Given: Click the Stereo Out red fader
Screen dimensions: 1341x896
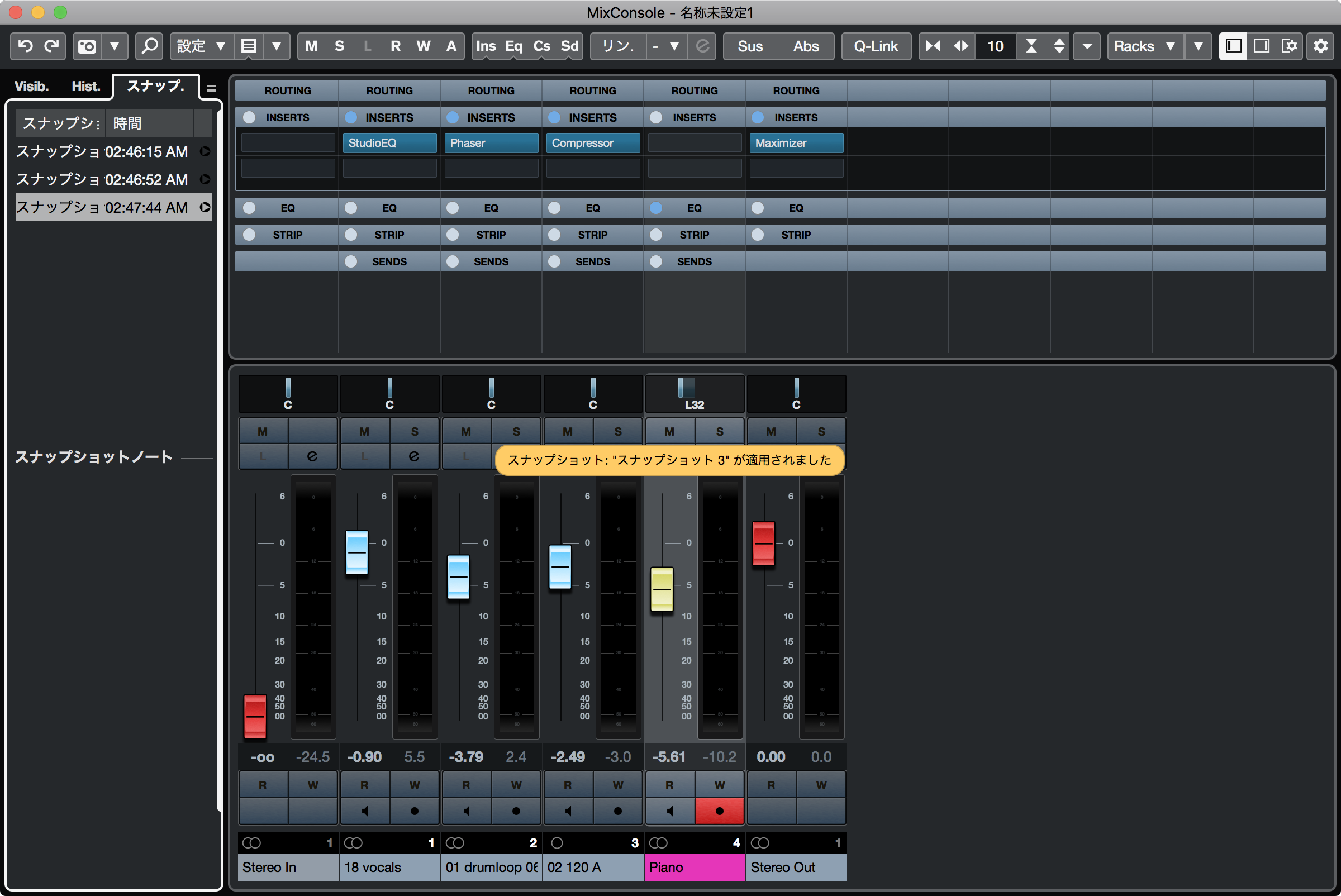Looking at the screenshot, I should pos(763,543).
